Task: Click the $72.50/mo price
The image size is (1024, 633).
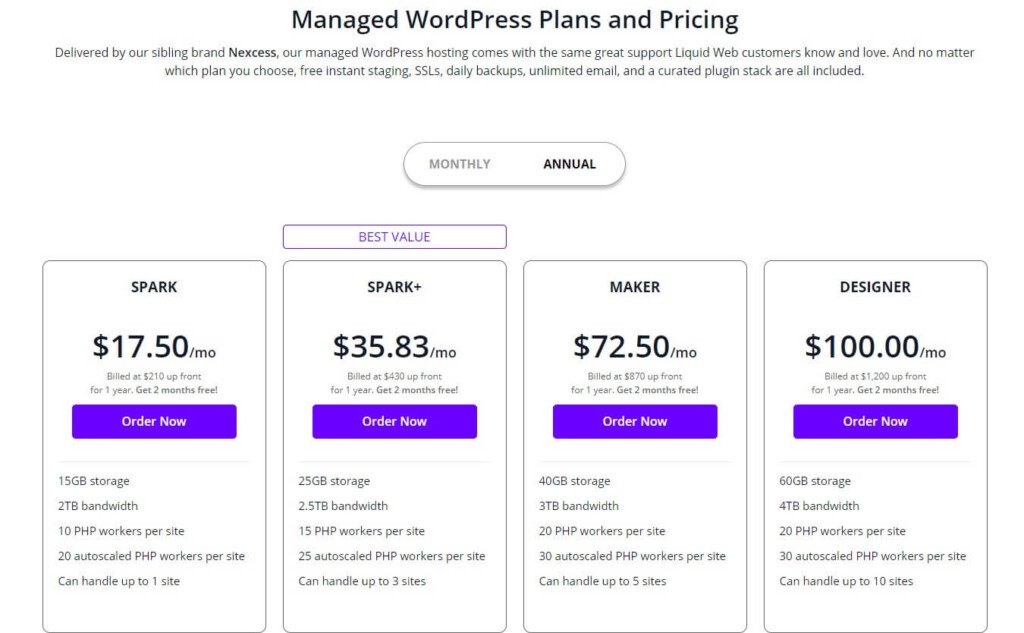Action: (x=635, y=347)
